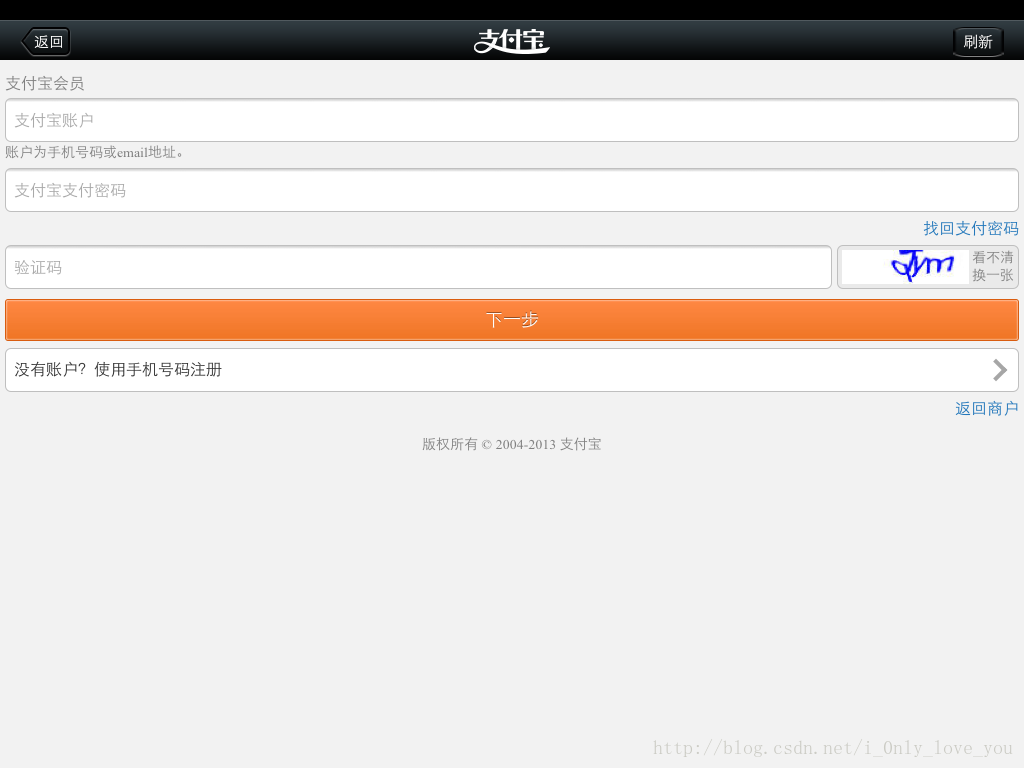The image size is (1024, 768).
Task: Click the 版权所有 © 2004-2013 支付宝 footer text
Action: click(511, 444)
